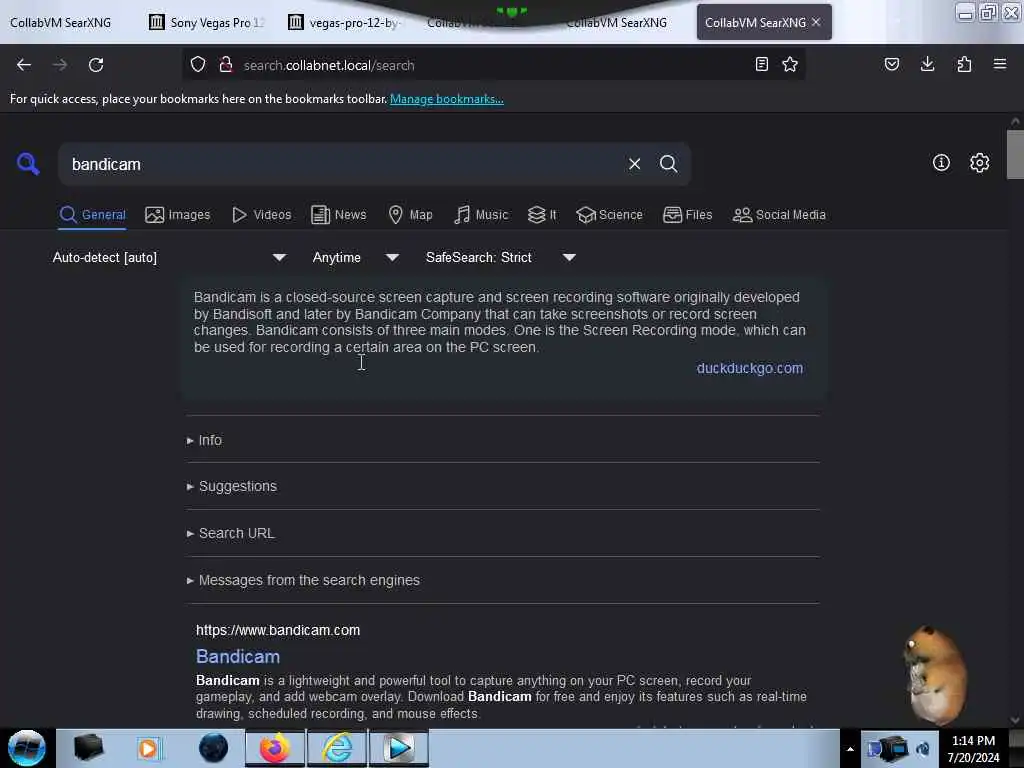Open the Auto-detect language dropdown
Viewport: 1024px width, 768px height.
(169, 257)
